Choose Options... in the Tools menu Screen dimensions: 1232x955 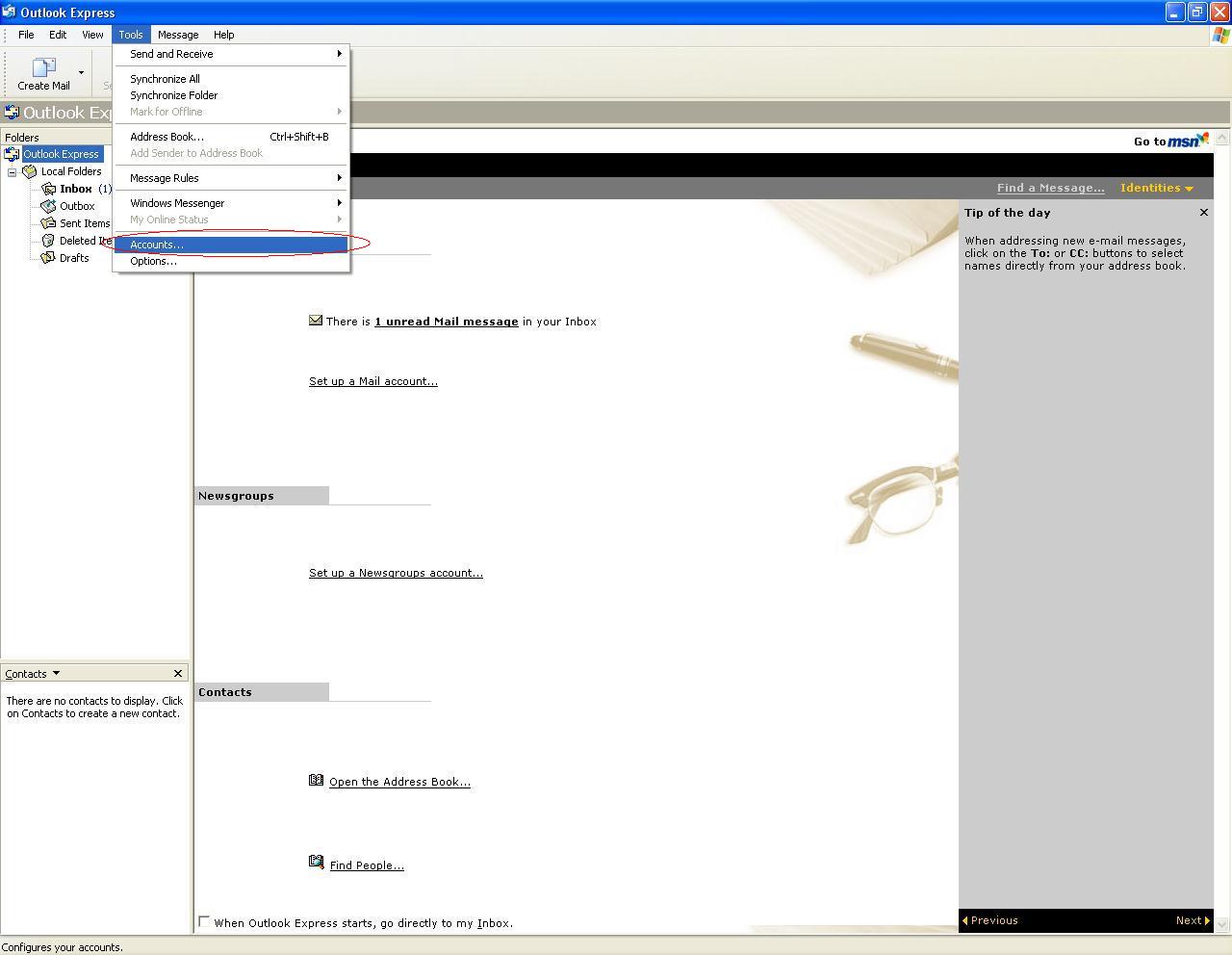(x=153, y=261)
